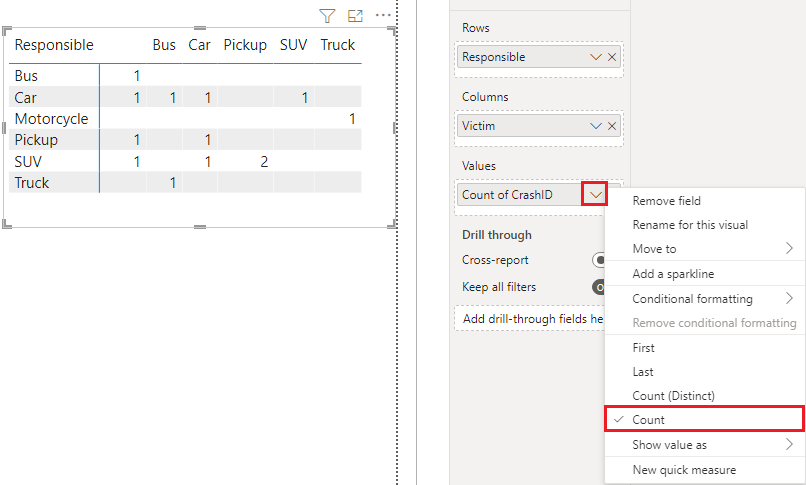
Task: Choose Add a sparkline option
Action: coord(705,274)
